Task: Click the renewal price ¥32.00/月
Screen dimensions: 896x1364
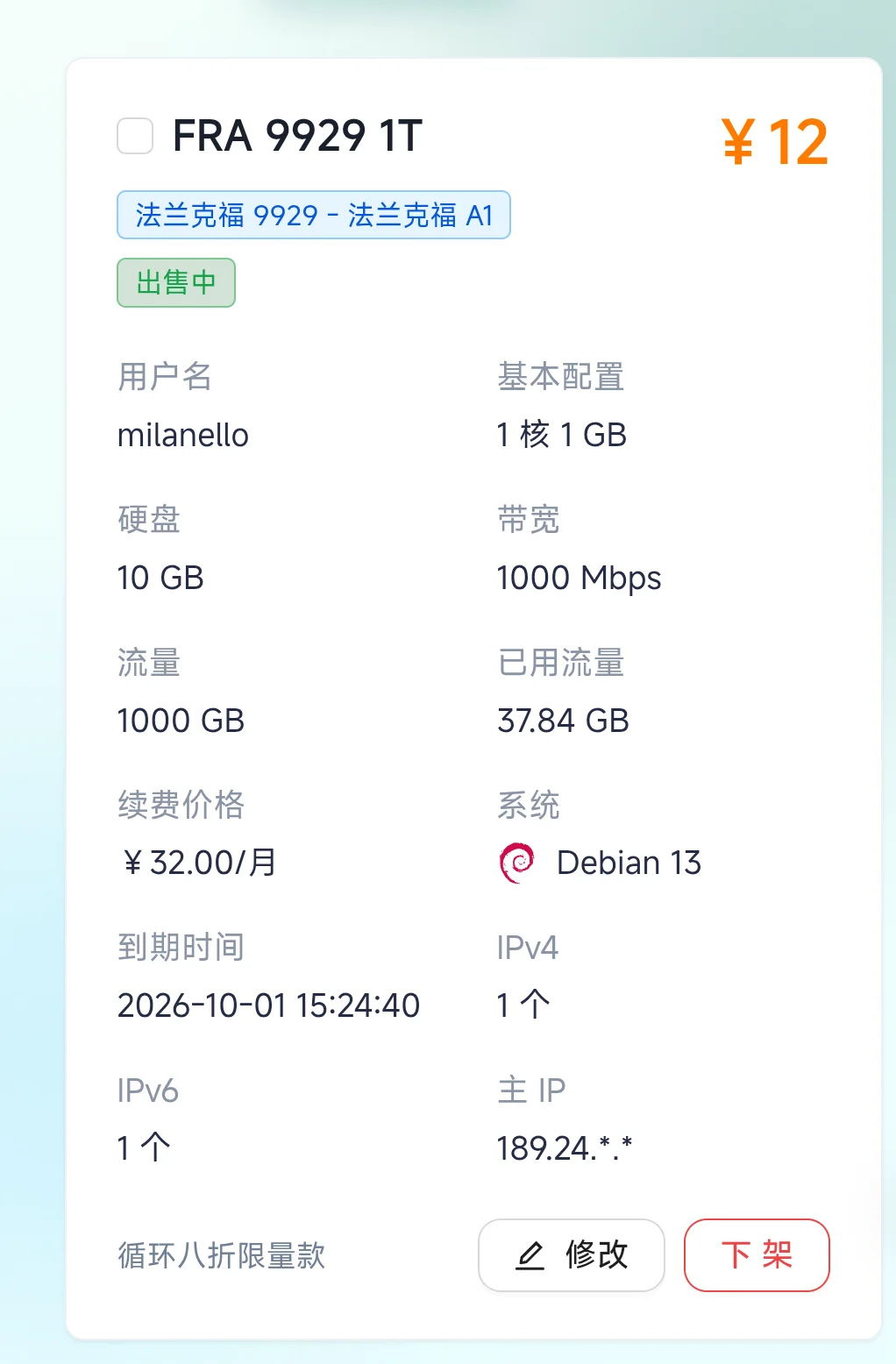Action: (x=199, y=863)
